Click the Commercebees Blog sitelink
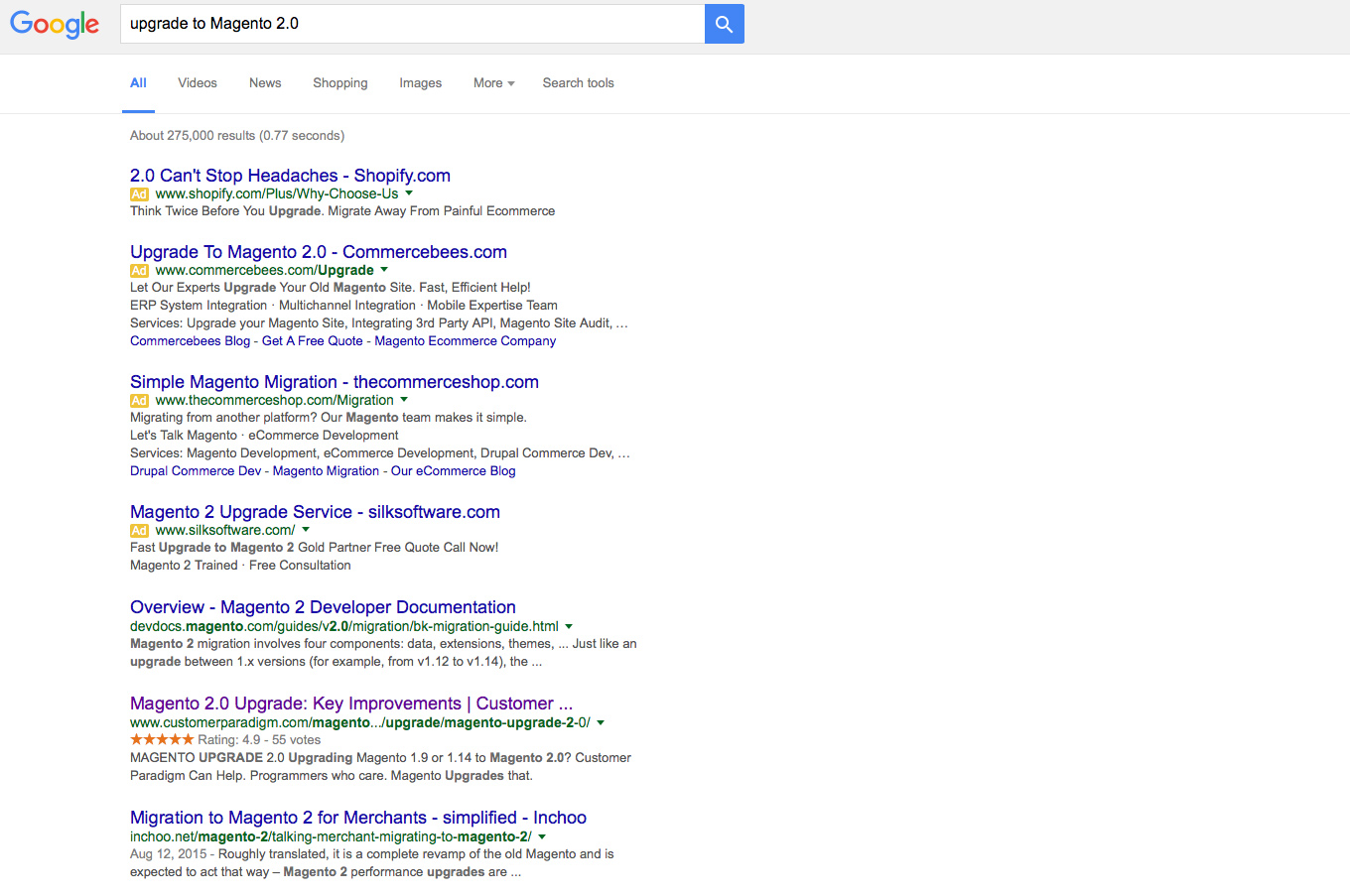This screenshot has width=1350, height=896. (x=190, y=341)
